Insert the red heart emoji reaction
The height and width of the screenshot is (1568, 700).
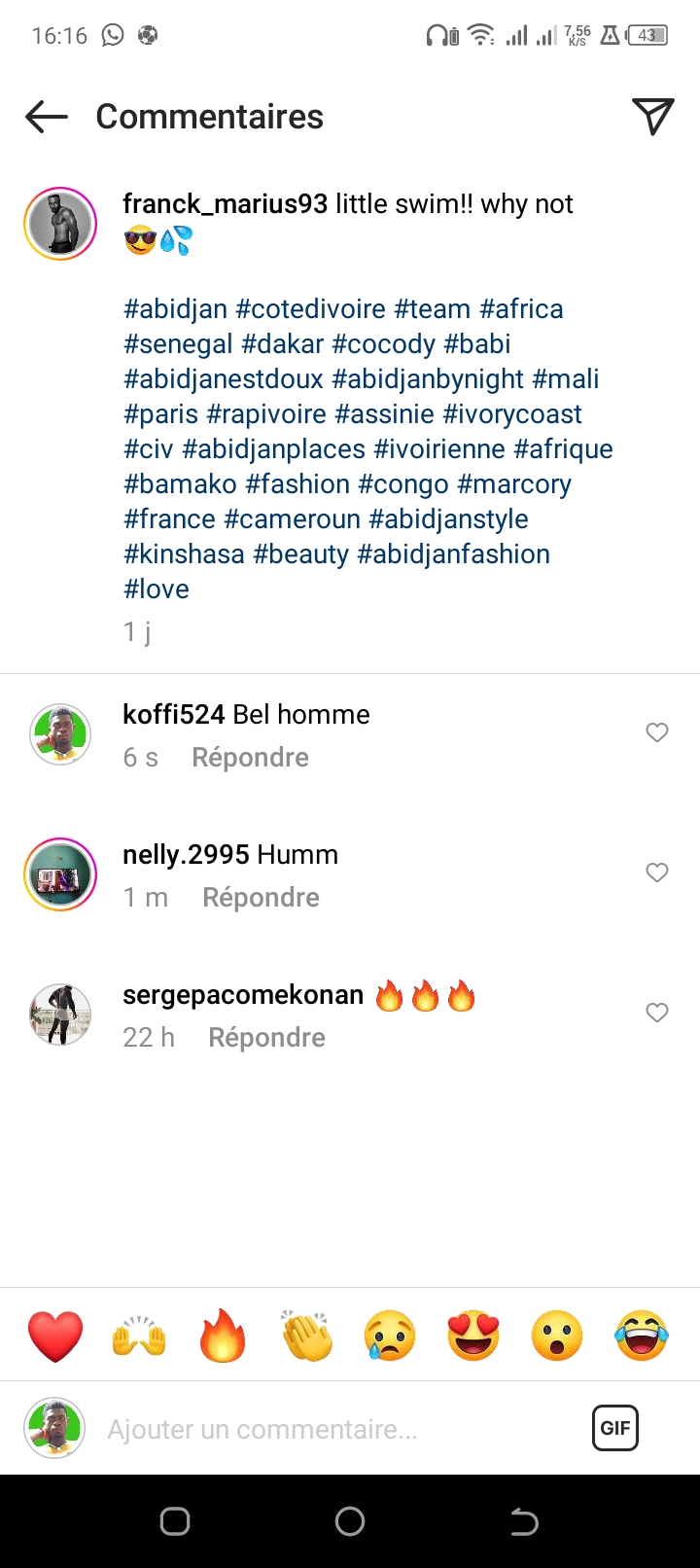tap(55, 1336)
